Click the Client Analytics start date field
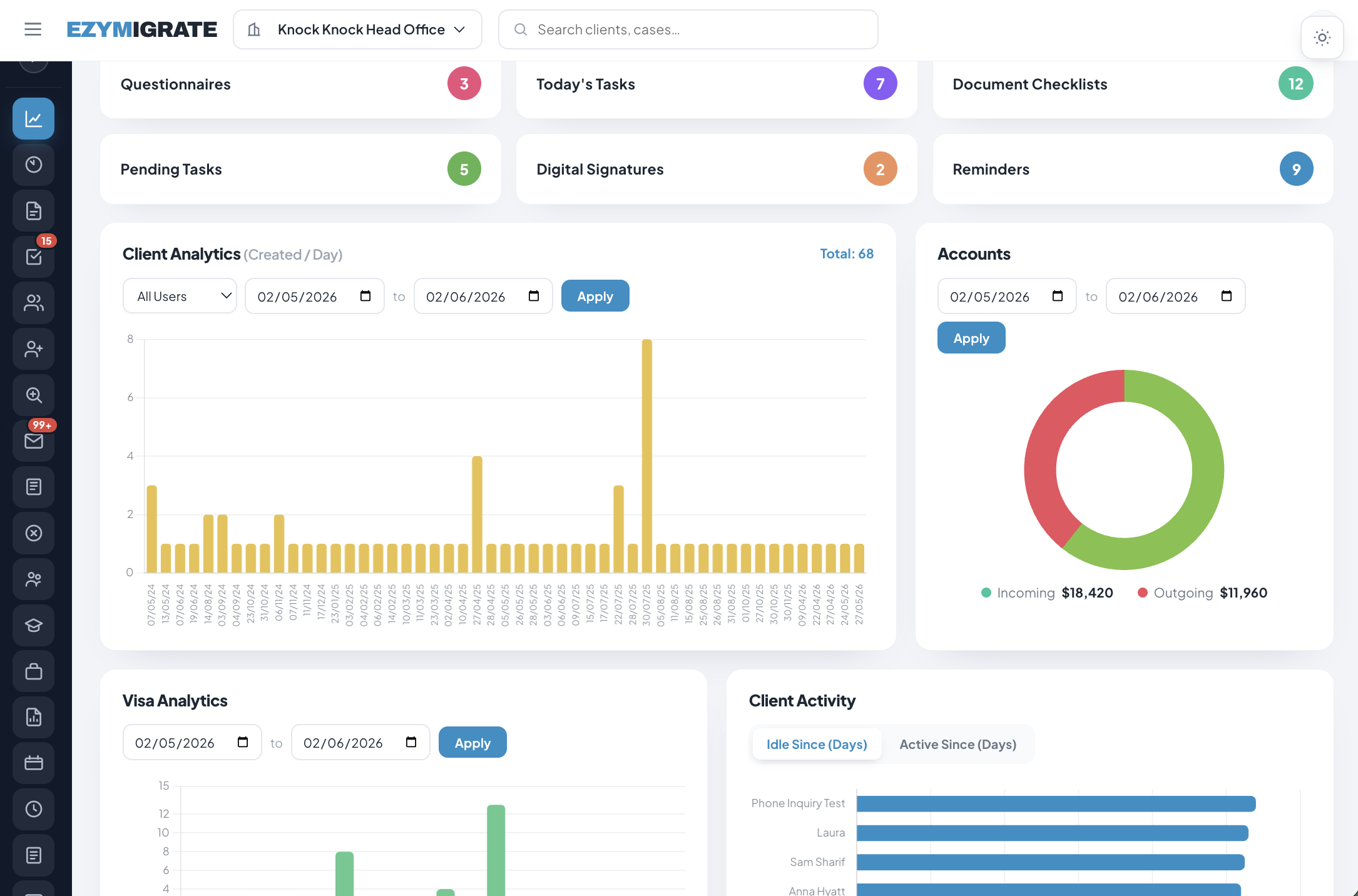1358x896 pixels. [314, 296]
